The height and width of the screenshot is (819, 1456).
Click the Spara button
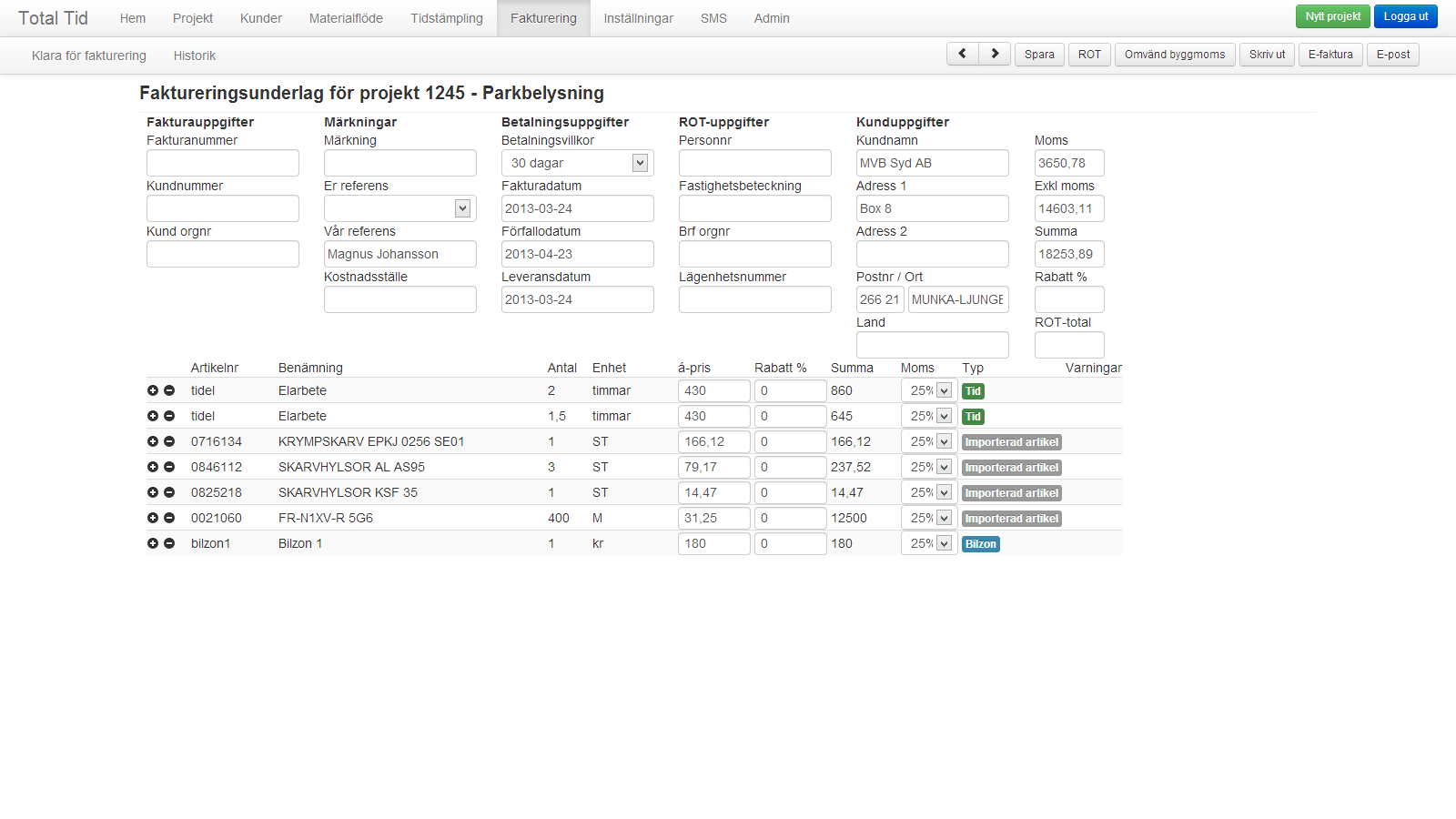click(1039, 55)
